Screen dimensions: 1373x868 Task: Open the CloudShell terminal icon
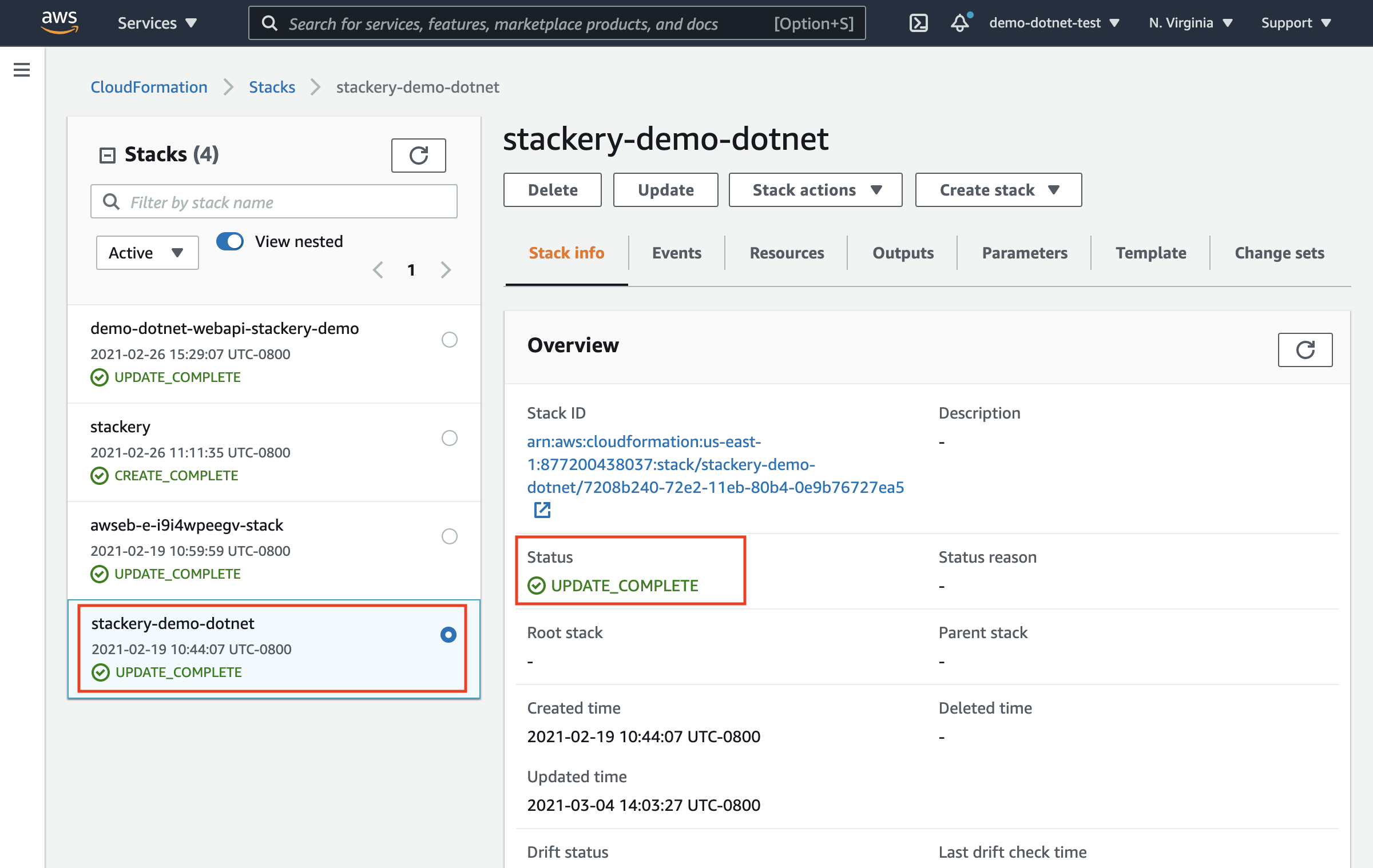(918, 23)
